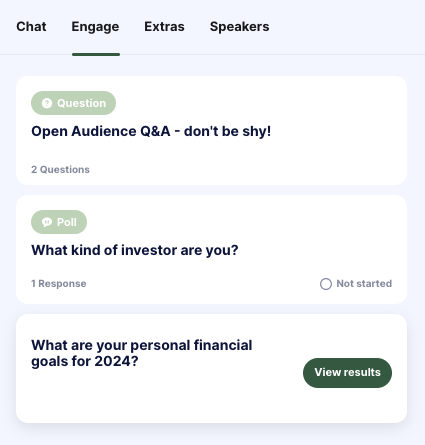Click the question mark icon in Question badge
Screen dimensions: 425x445
(47, 103)
